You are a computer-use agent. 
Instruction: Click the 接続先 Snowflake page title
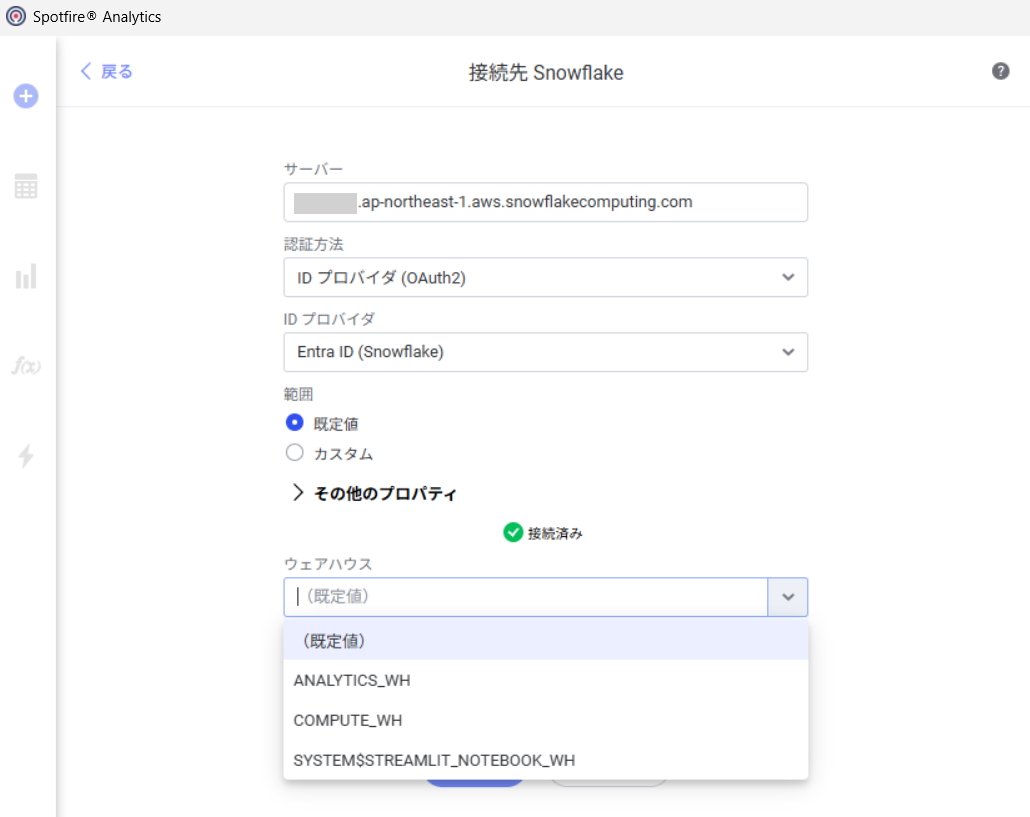(546, 72)
